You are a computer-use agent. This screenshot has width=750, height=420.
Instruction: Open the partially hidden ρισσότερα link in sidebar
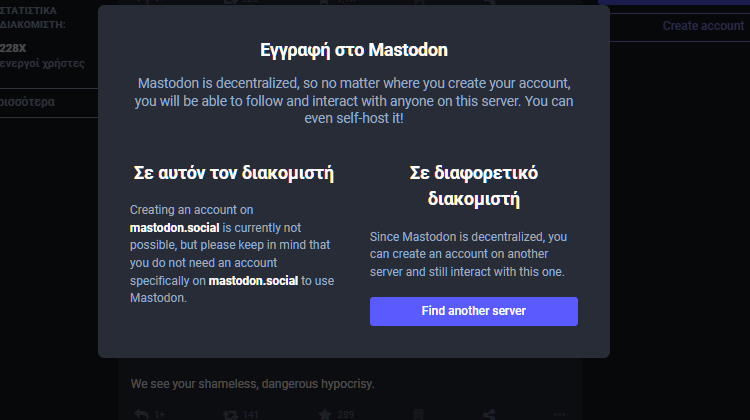pos(27,102)
